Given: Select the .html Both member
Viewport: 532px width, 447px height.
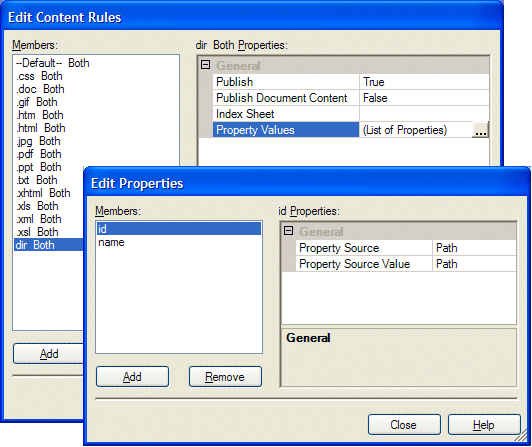Looking at the screenshot, I should coord(41,128).
